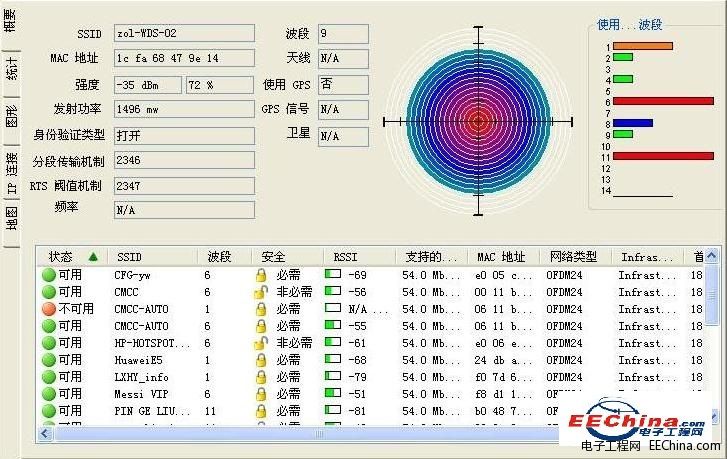Click the padlock icon for Messi VIP
The height and width of the screenshot is (459, 727).
click(261, 394)
